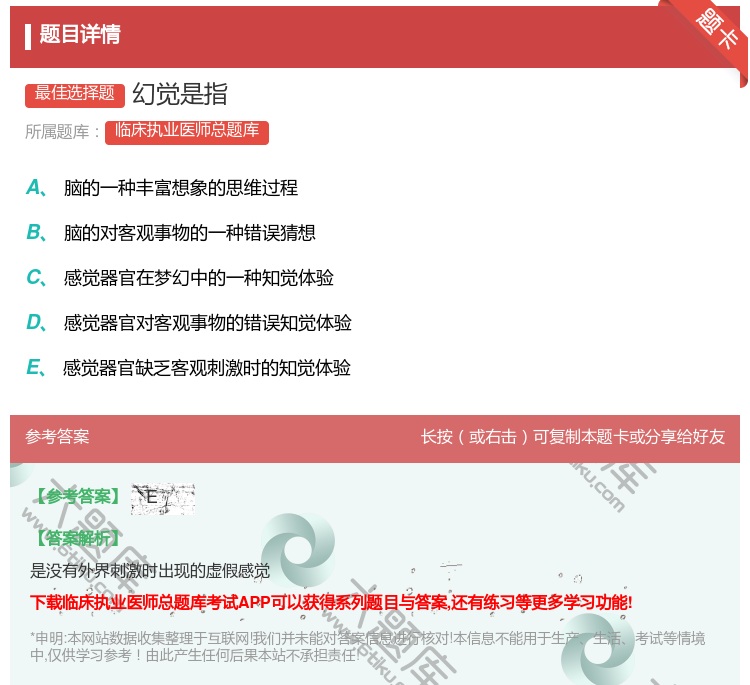Select option B 脑的对客观事物的一种错误猜想

(x=171, y=232)
